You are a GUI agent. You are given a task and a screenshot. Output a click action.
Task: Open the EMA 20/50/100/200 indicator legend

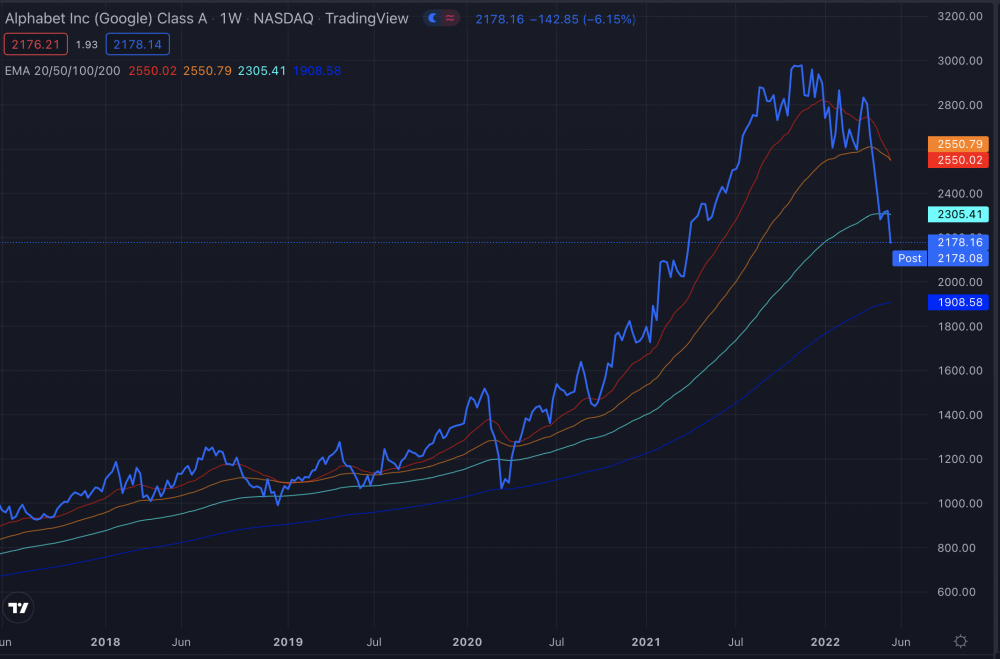click(62, 71)
